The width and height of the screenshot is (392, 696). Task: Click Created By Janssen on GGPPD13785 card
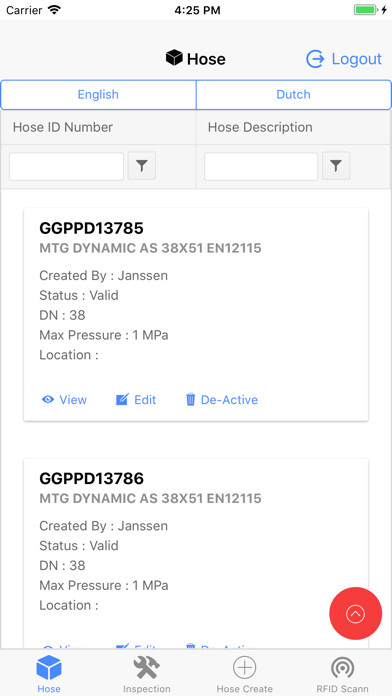click(x=104, y=276)
